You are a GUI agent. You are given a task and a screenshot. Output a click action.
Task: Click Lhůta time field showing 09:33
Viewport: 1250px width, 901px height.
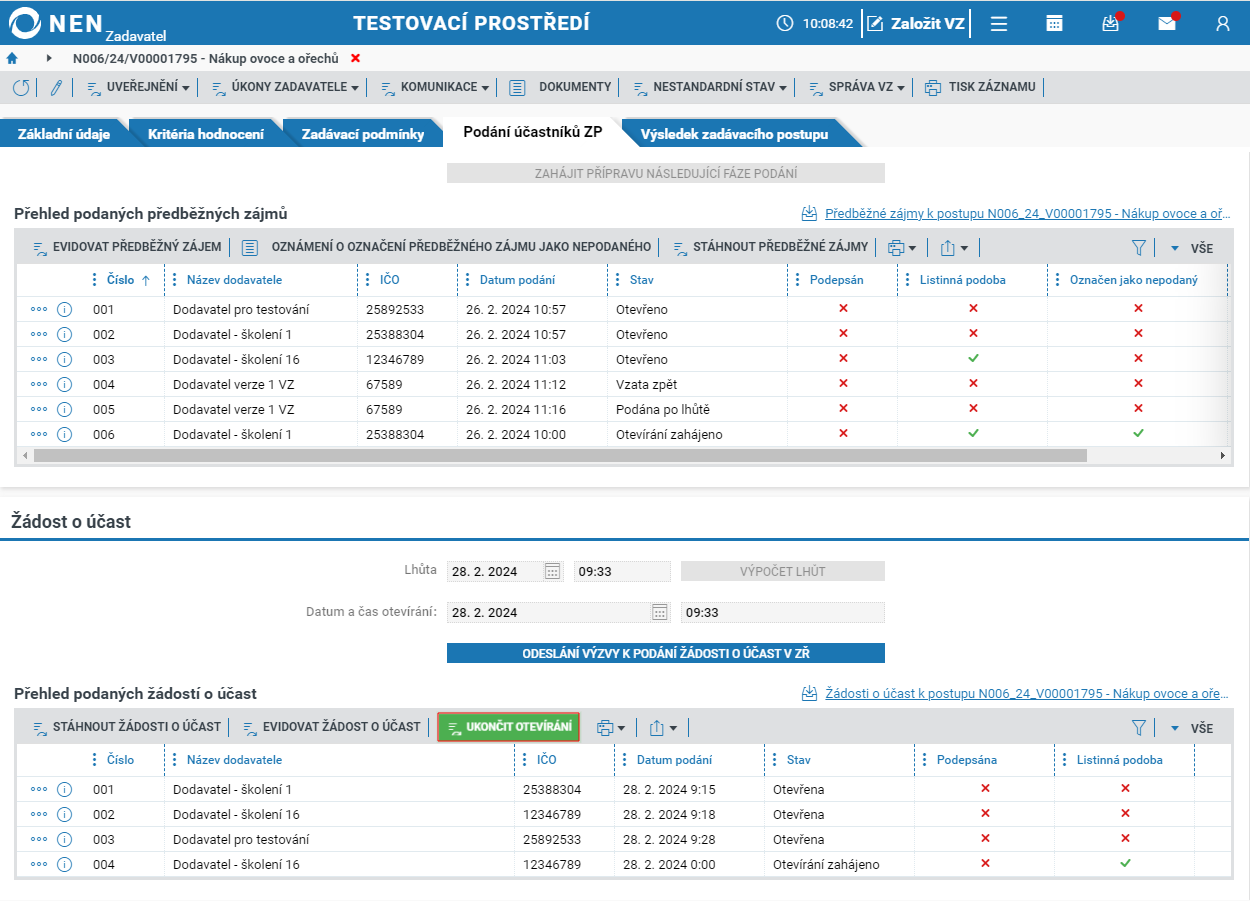coord(622,571)
